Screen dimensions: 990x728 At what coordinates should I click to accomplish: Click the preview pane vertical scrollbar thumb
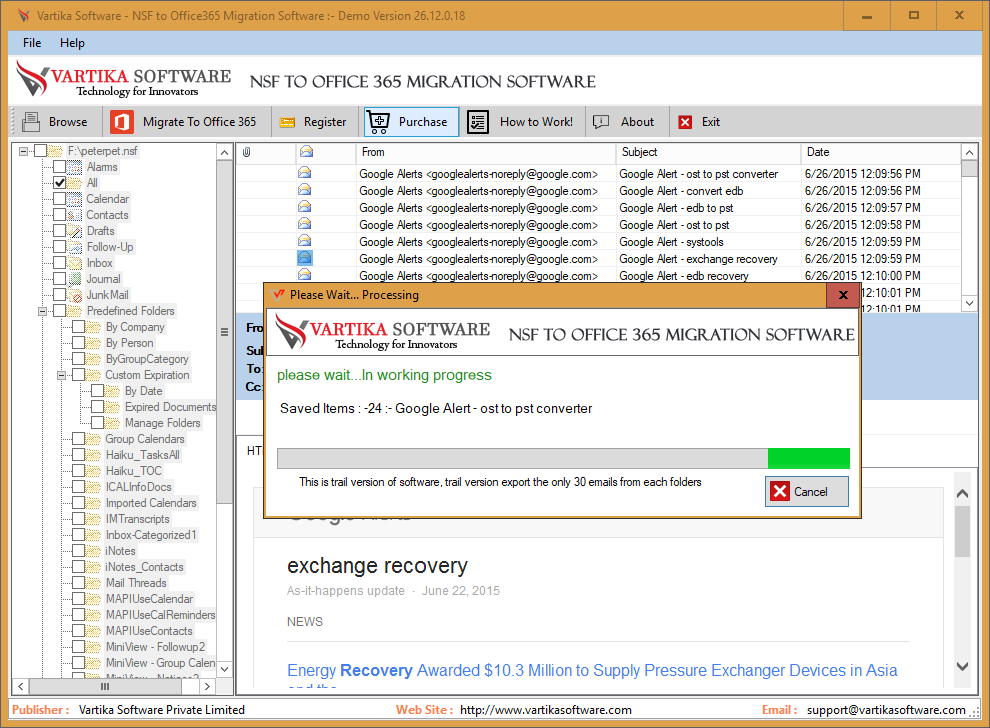point(962,531)
